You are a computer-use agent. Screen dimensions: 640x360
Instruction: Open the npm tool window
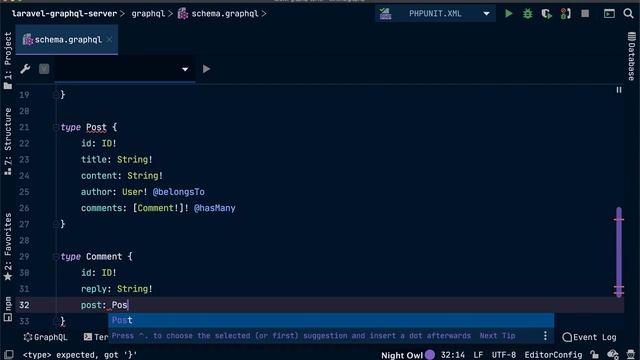click(x=8, y=309)
